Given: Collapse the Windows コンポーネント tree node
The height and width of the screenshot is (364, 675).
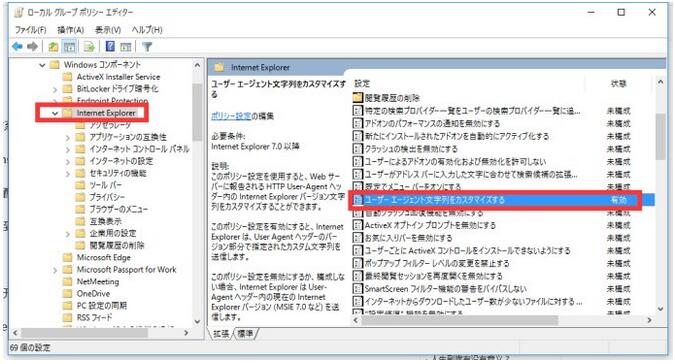Looking at the screenshot, I should 42,65.
